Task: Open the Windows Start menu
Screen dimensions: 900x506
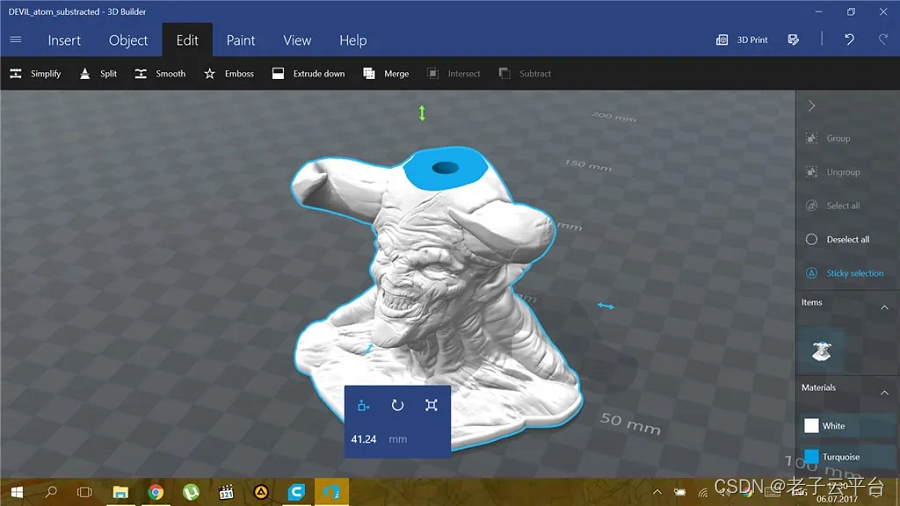Action: [x=17, y=492]
